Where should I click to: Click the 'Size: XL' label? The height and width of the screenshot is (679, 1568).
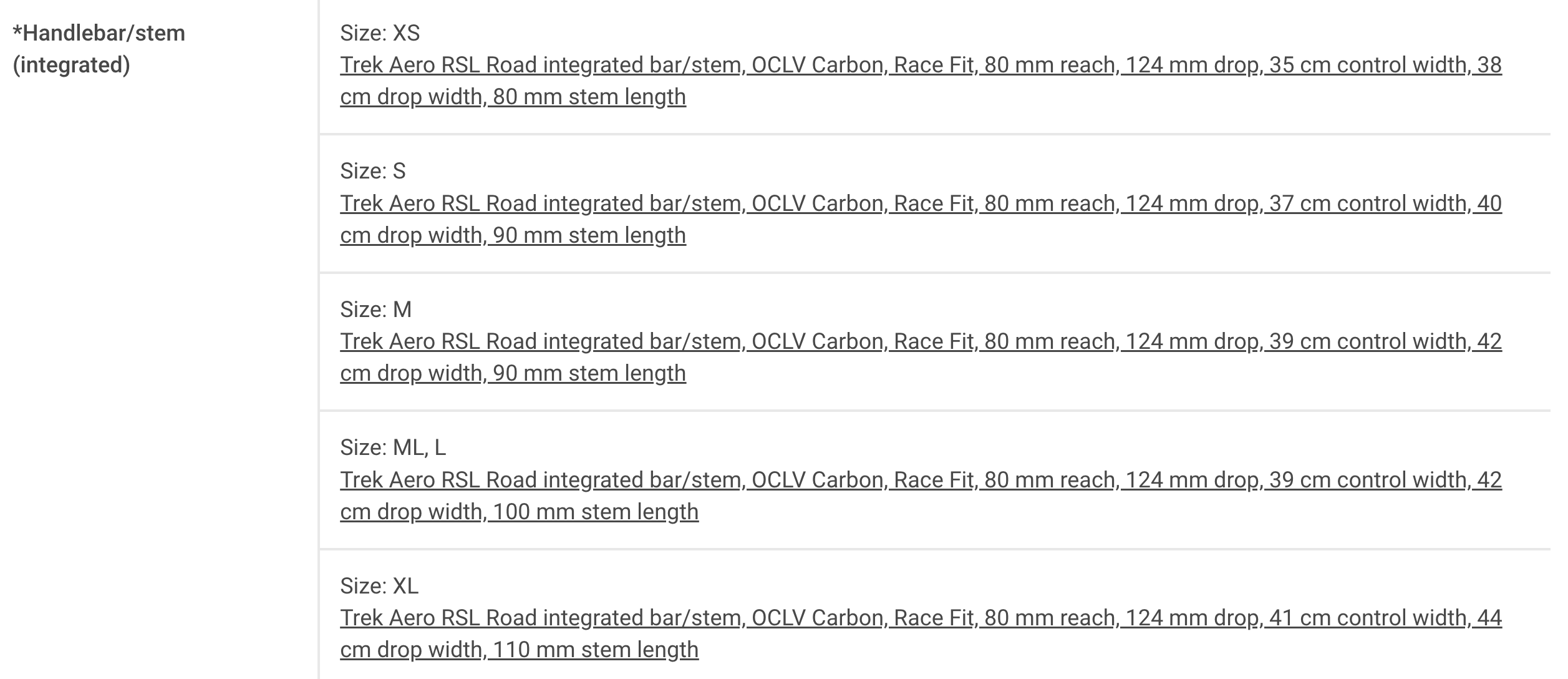pos(379,586)
